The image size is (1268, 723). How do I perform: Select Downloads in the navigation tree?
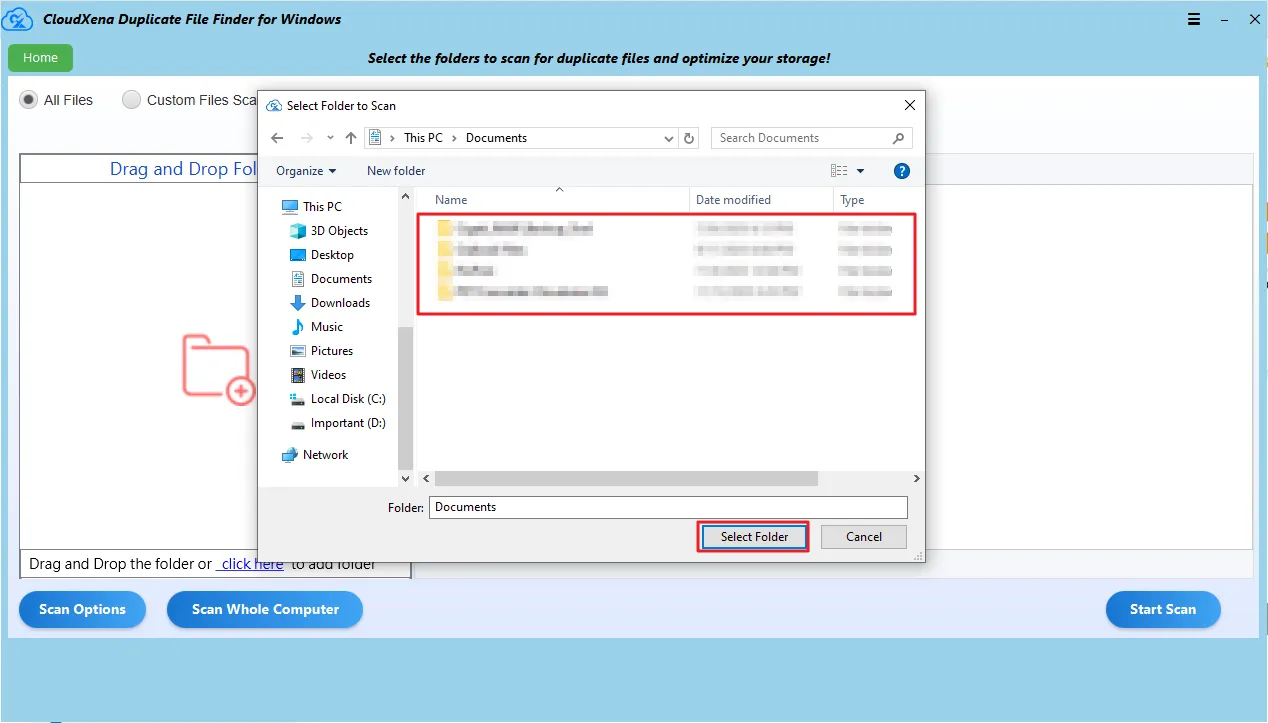pos(340,303)
